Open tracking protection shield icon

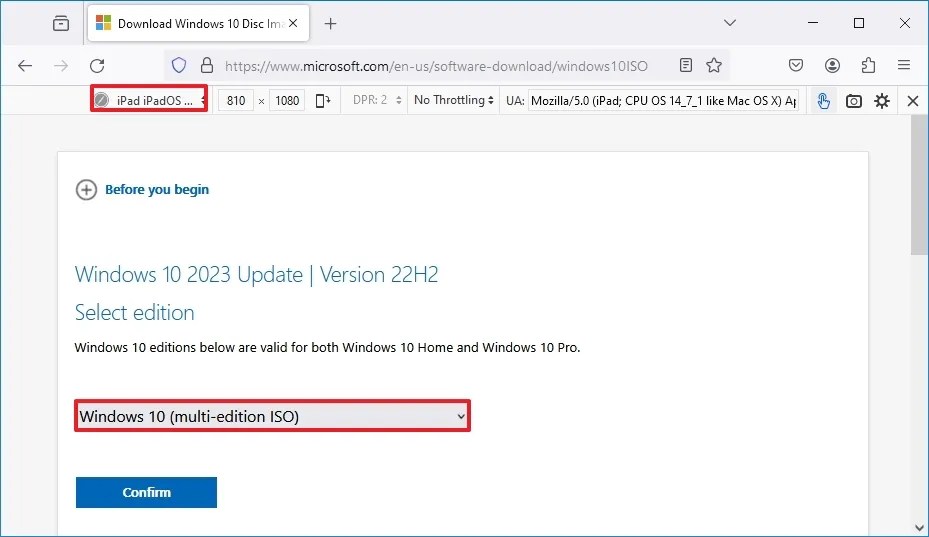point(179,66)
